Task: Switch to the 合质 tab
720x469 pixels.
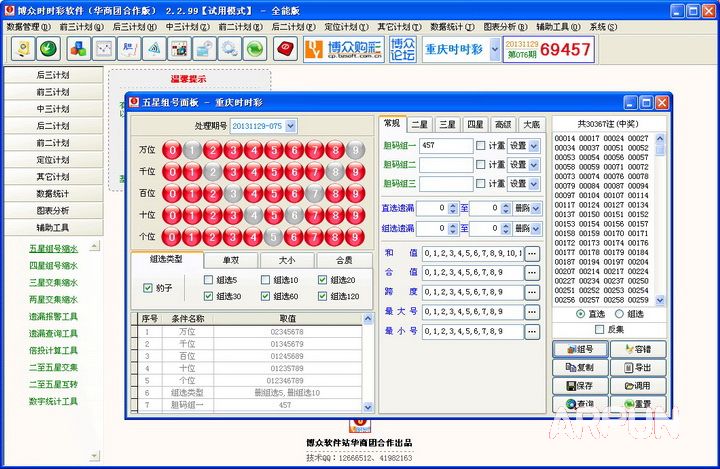Action: click(x=344, y=260)
